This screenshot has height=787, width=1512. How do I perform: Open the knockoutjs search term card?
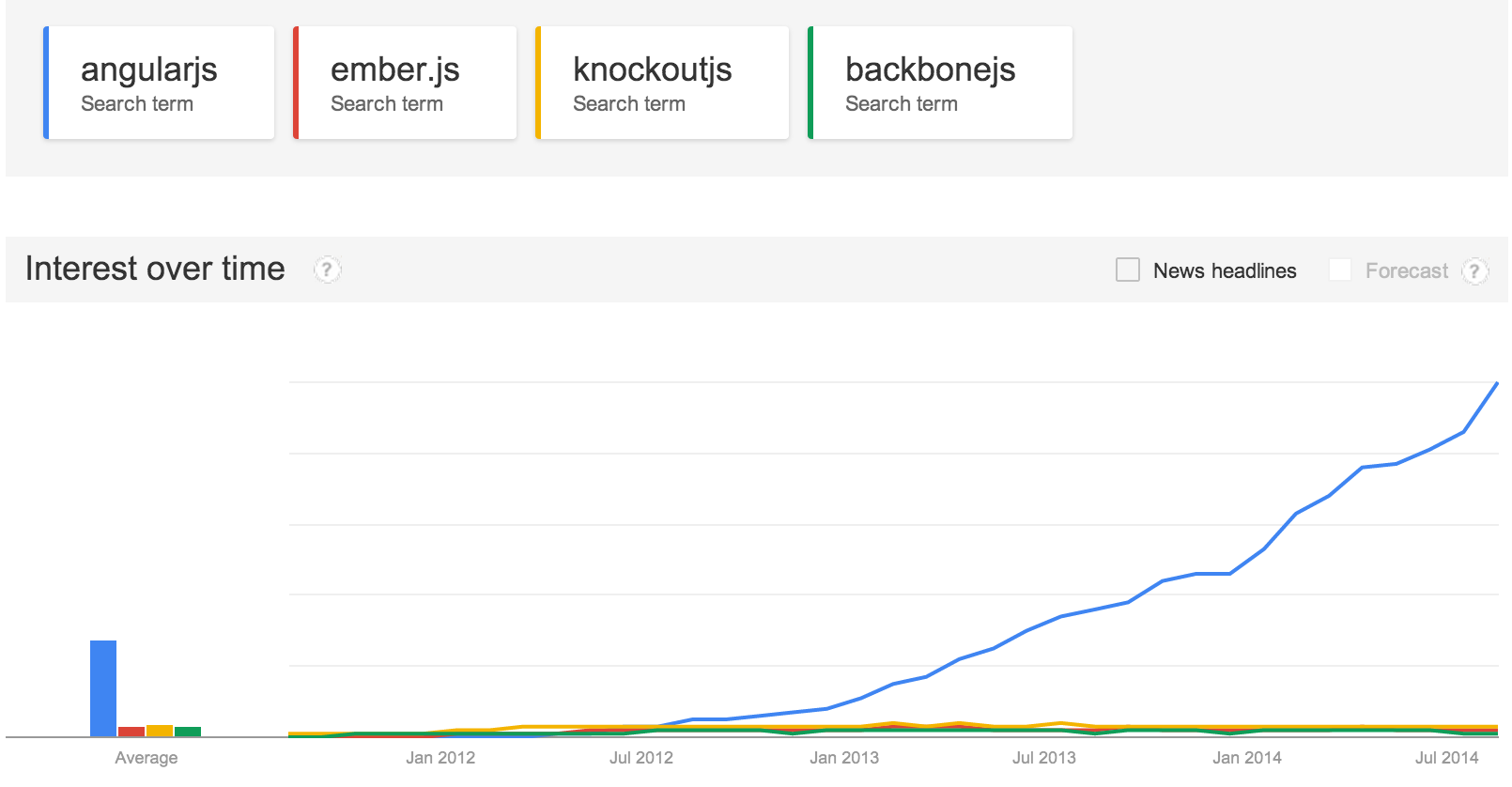click(x=662, y=84)
